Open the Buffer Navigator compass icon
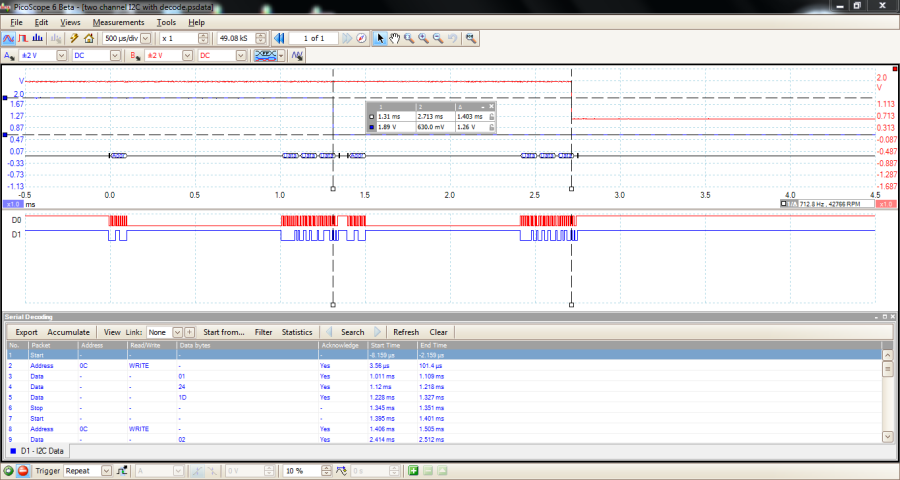The image size is (900, 480). [x=361, y=38]
